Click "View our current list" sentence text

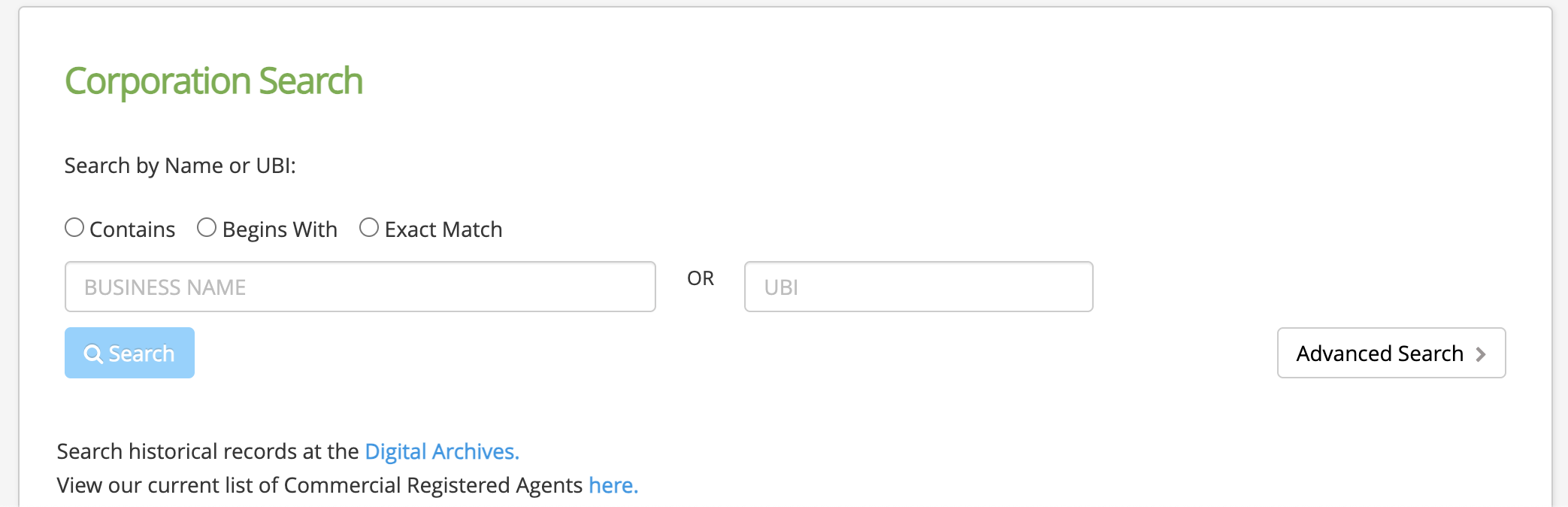click(x=319, y=485)
